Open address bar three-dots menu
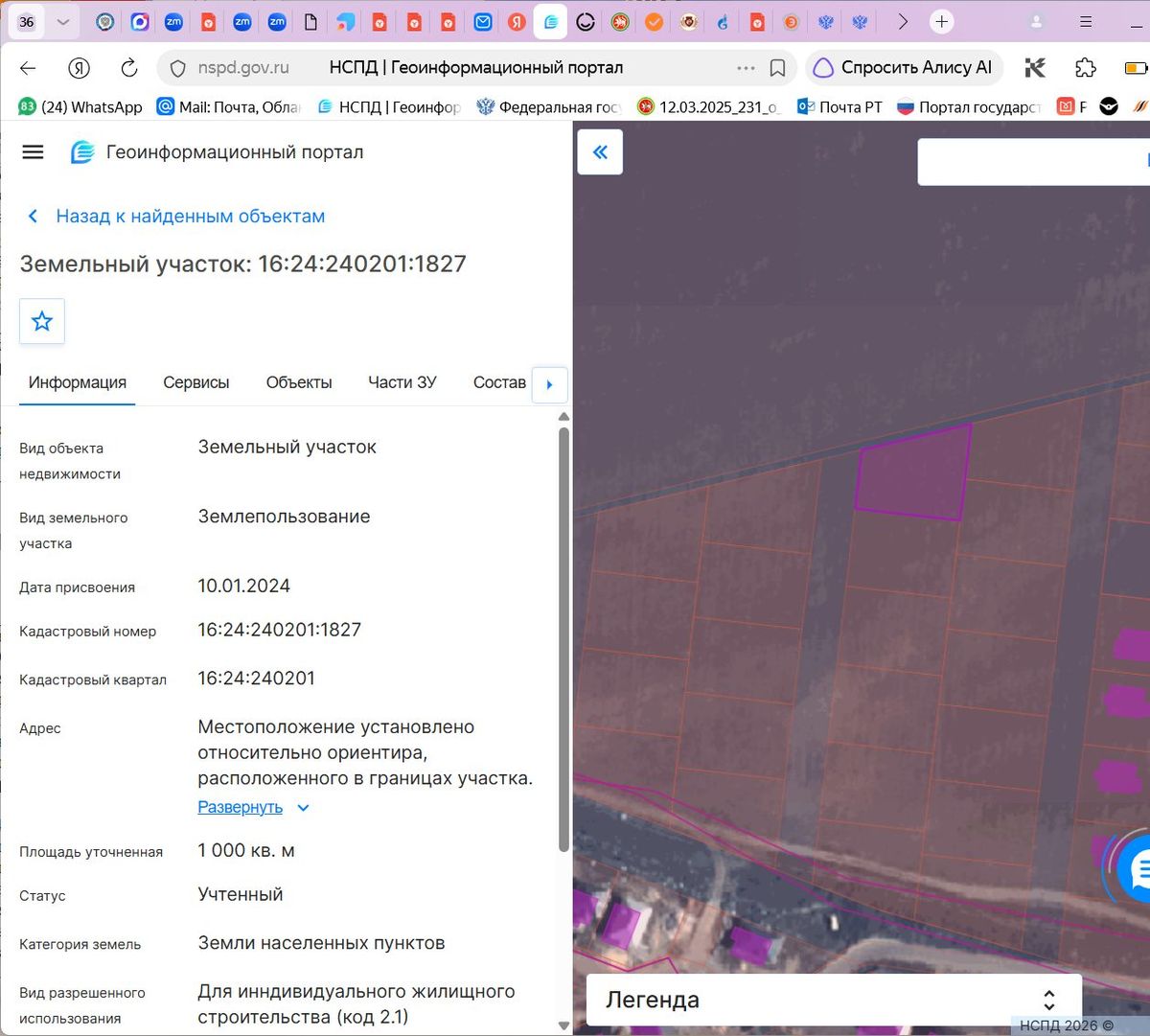Screen dimensions: 1150x1036 point(746,68)
